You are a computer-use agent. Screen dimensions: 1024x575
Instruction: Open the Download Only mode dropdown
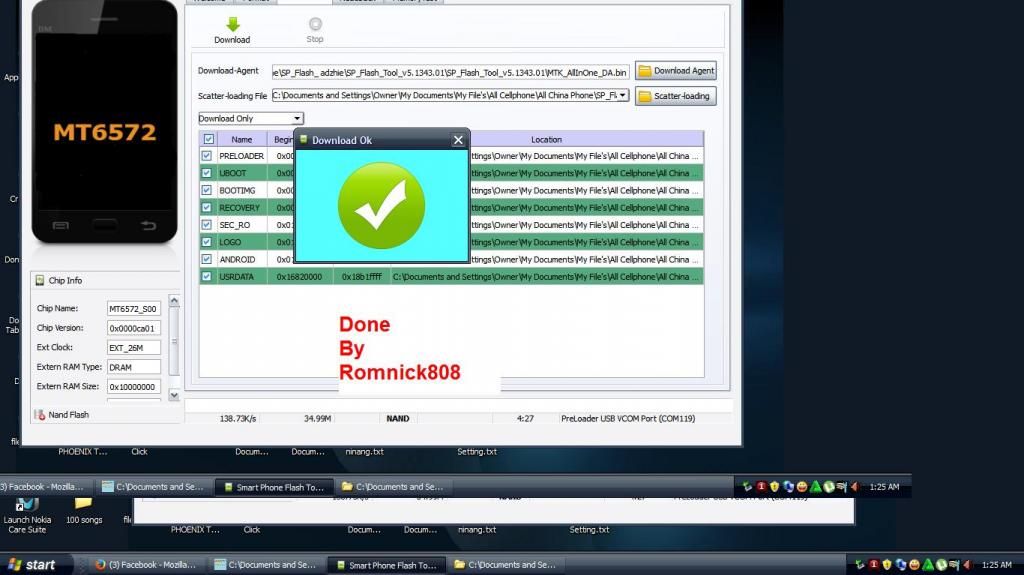tap(297, 118)
